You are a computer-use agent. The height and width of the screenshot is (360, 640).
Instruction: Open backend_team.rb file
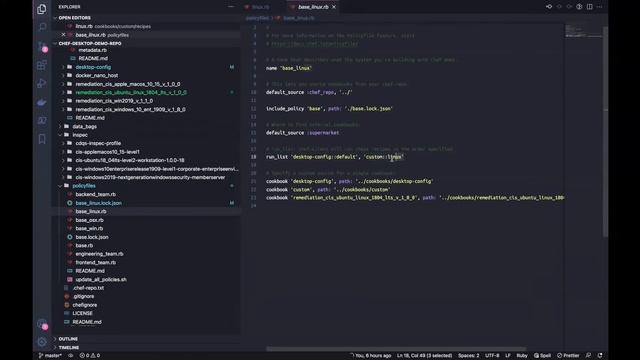(x=96, y=194)
